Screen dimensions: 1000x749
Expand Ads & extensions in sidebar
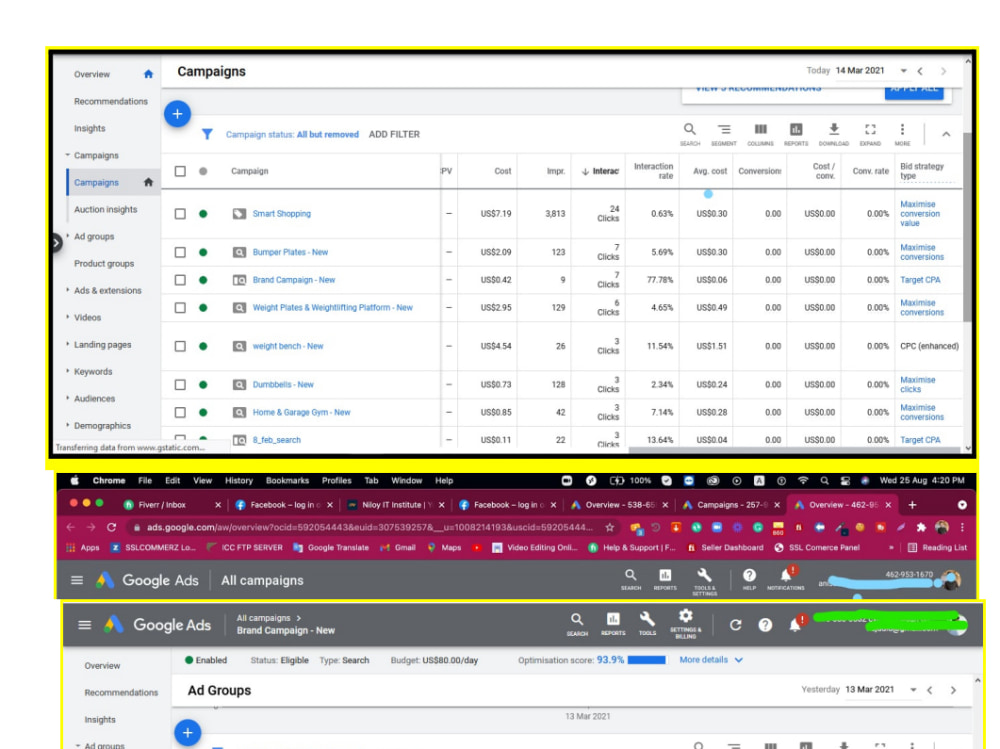point(68,290)
